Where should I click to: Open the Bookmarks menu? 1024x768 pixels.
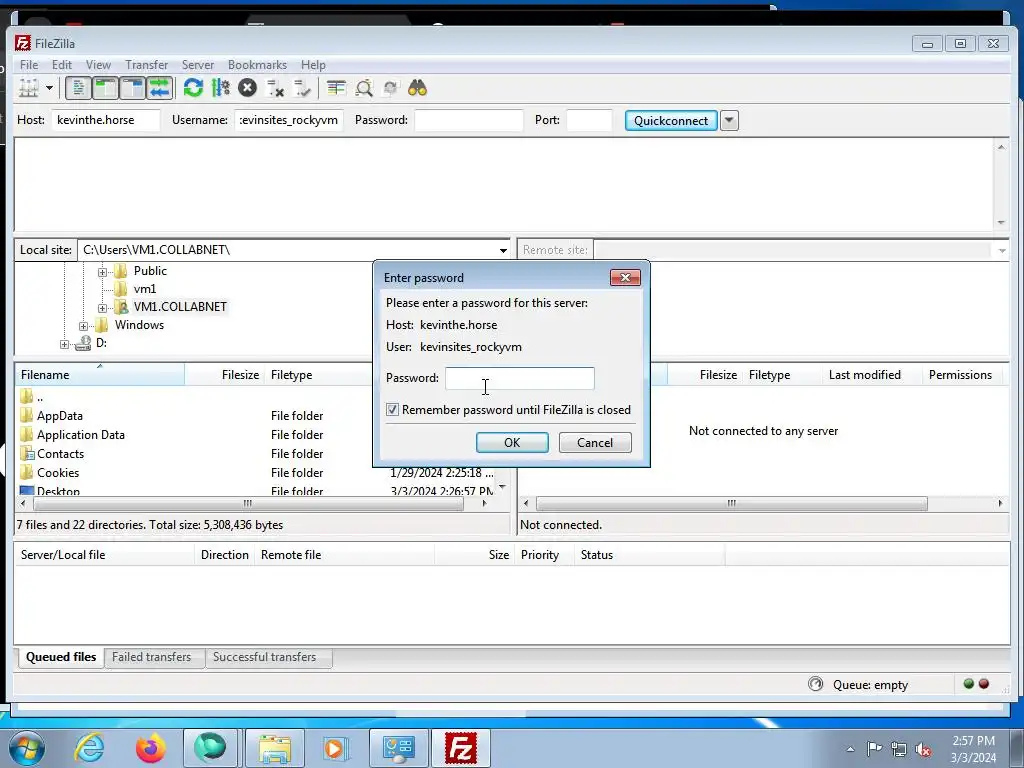[257, 65]
